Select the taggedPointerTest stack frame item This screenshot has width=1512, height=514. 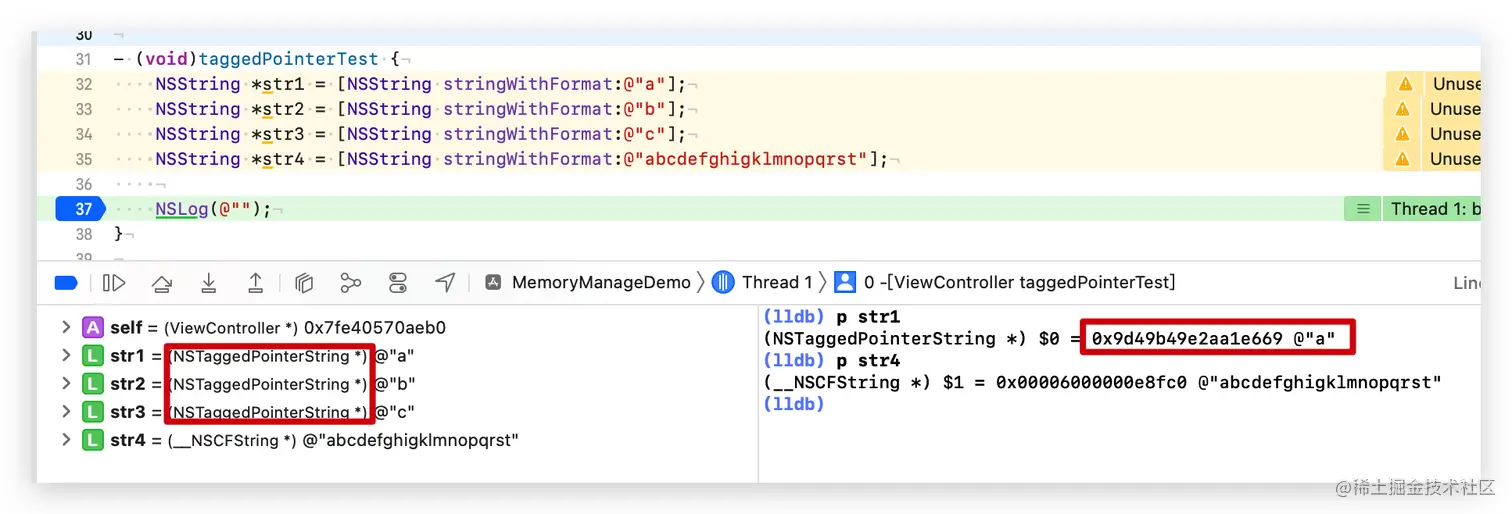point(1019,283)
